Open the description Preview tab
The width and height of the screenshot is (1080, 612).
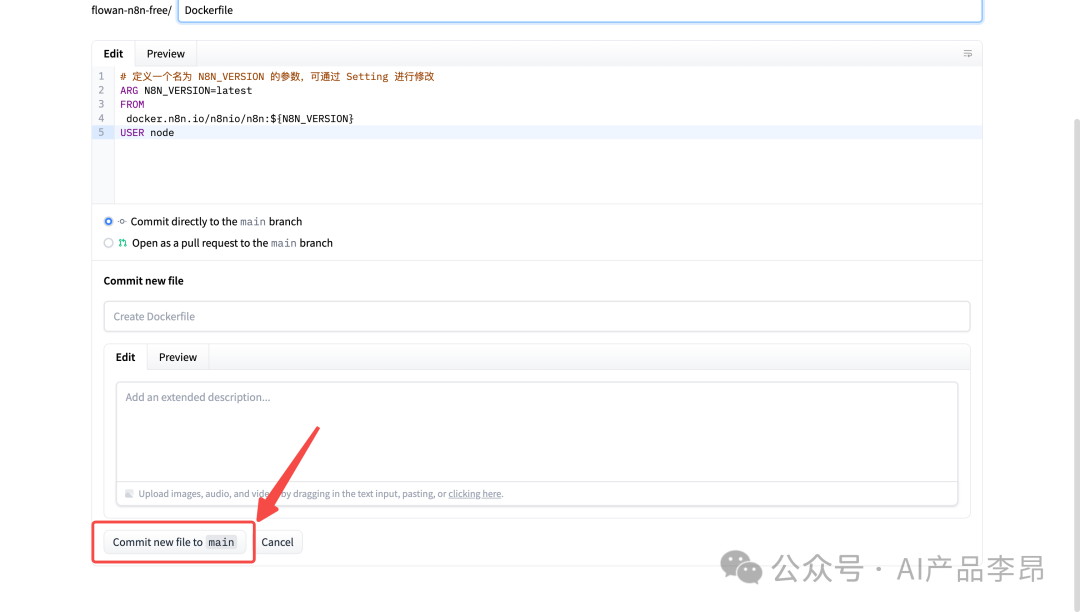(178, 357)
